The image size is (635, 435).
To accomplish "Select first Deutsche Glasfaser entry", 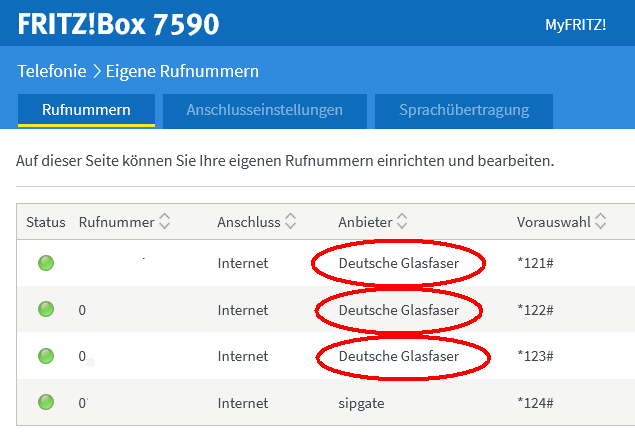I will 398,263.
